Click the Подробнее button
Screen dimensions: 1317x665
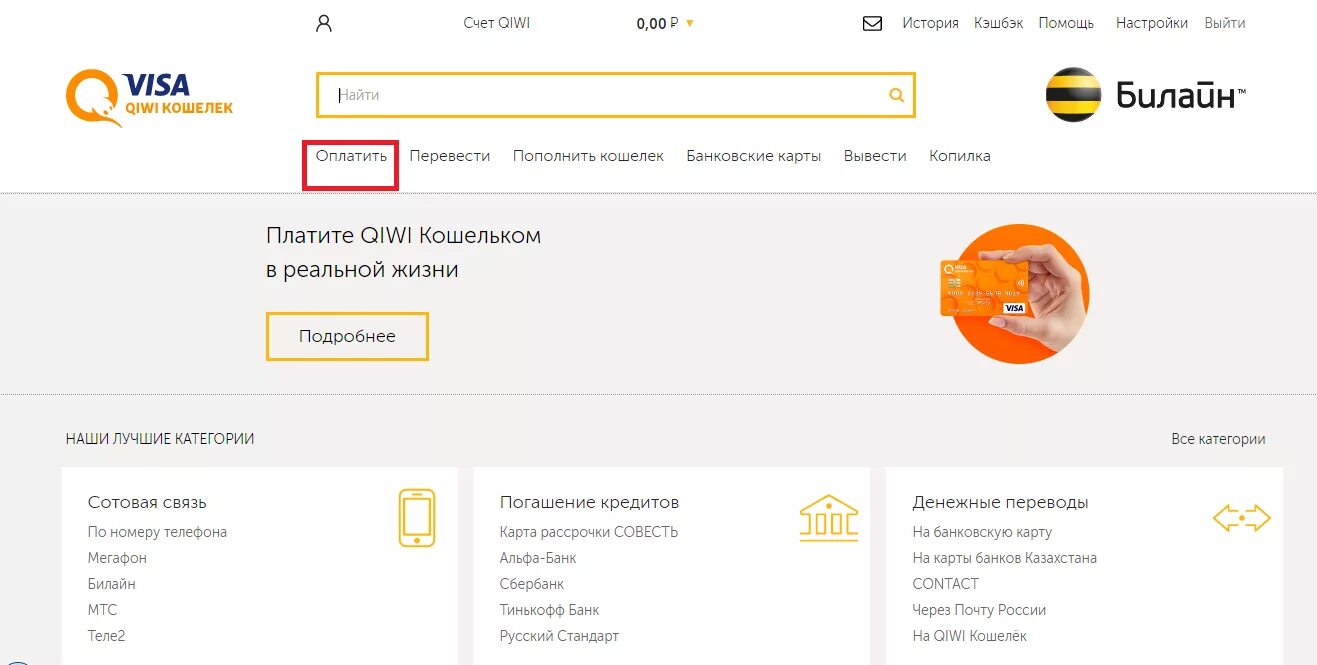click(x=347, y=336)
